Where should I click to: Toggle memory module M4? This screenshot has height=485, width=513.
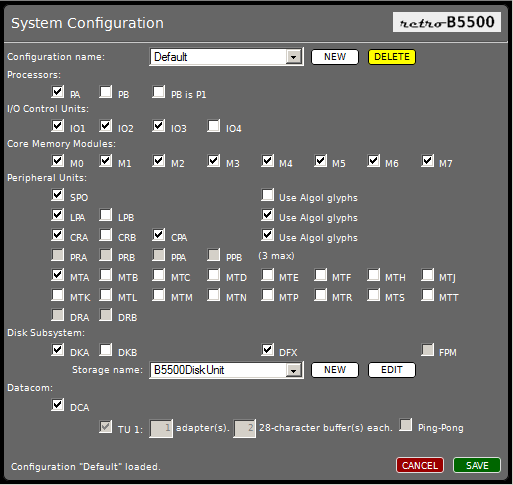click(268, 161)
